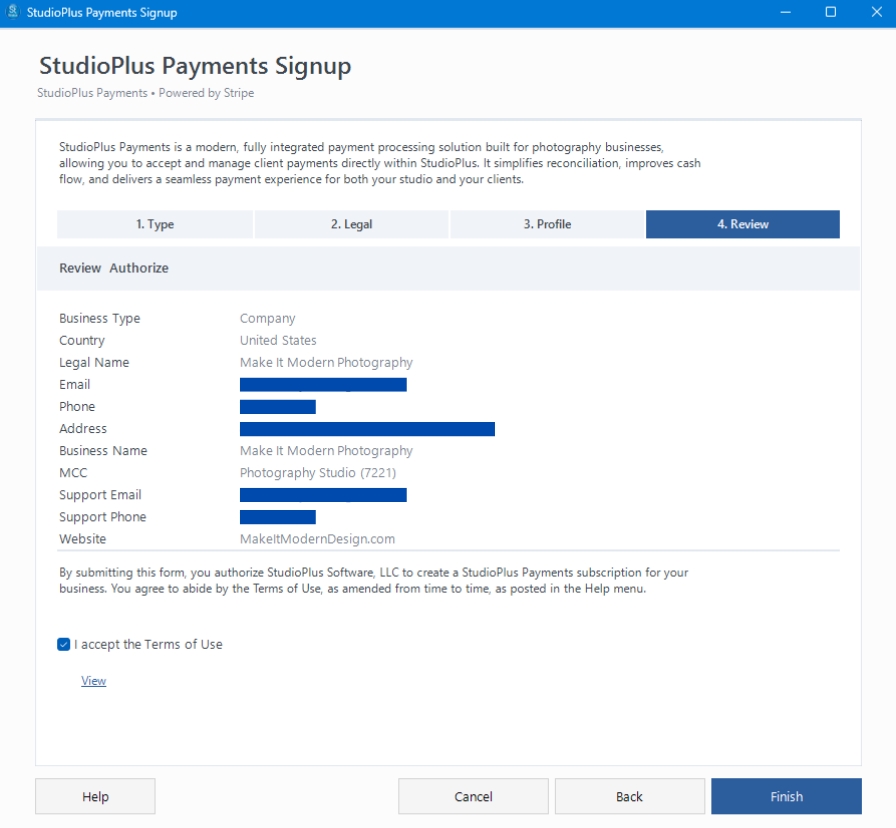
Task: Click the United States country value
Action: click(278, 341)
